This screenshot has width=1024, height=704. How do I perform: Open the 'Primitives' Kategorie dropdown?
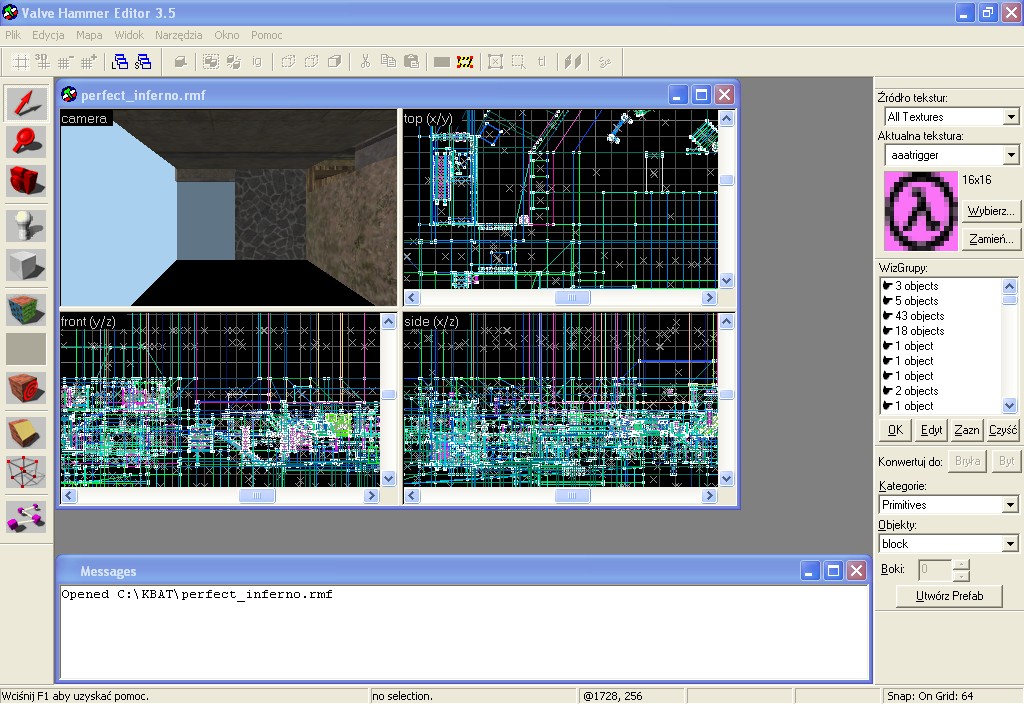[1010, 505]
